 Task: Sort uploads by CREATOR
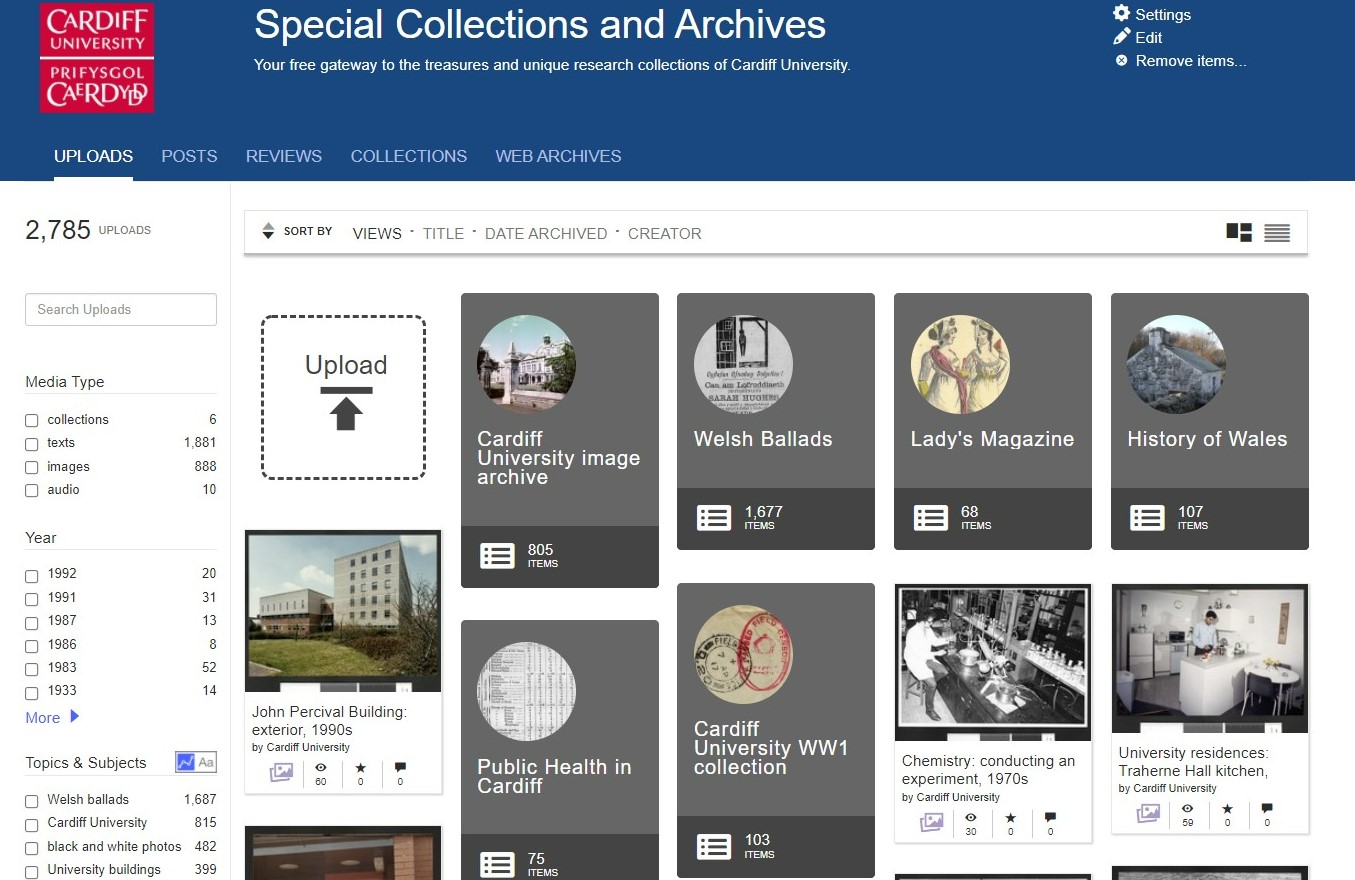(x=664, y=233)
